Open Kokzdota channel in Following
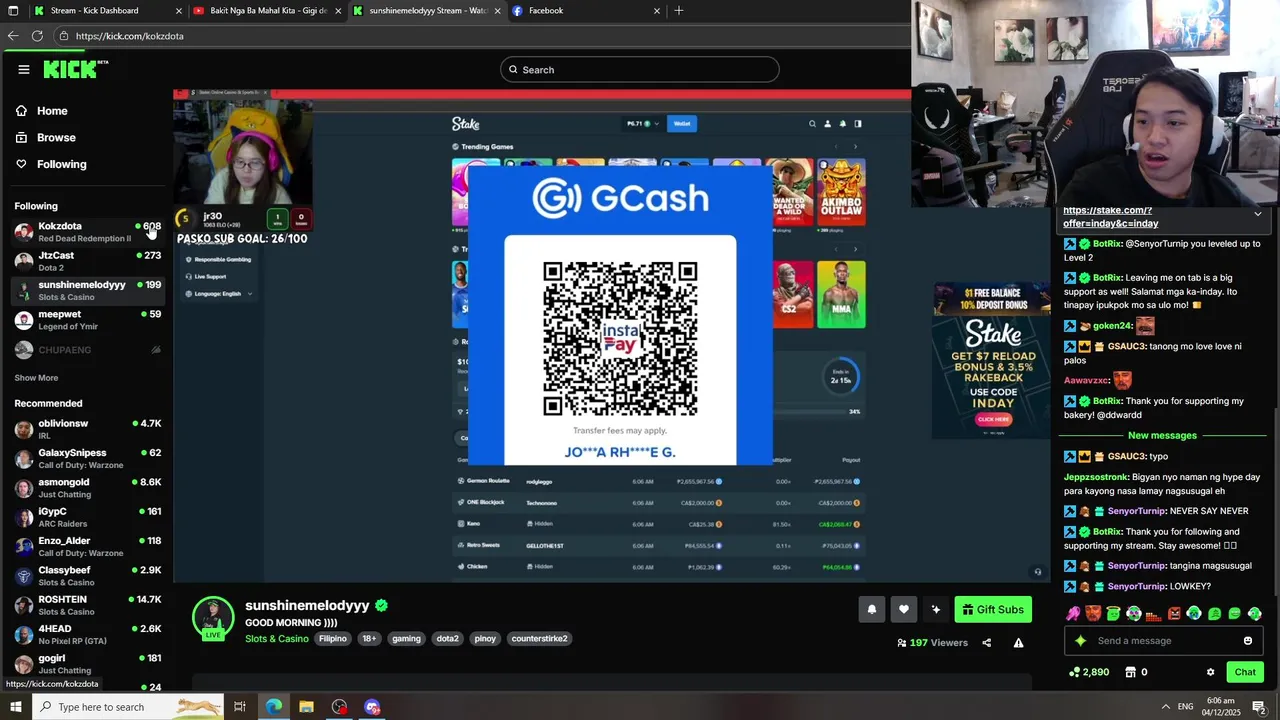This screenshot has width=1280, height=720. (88, 232)
